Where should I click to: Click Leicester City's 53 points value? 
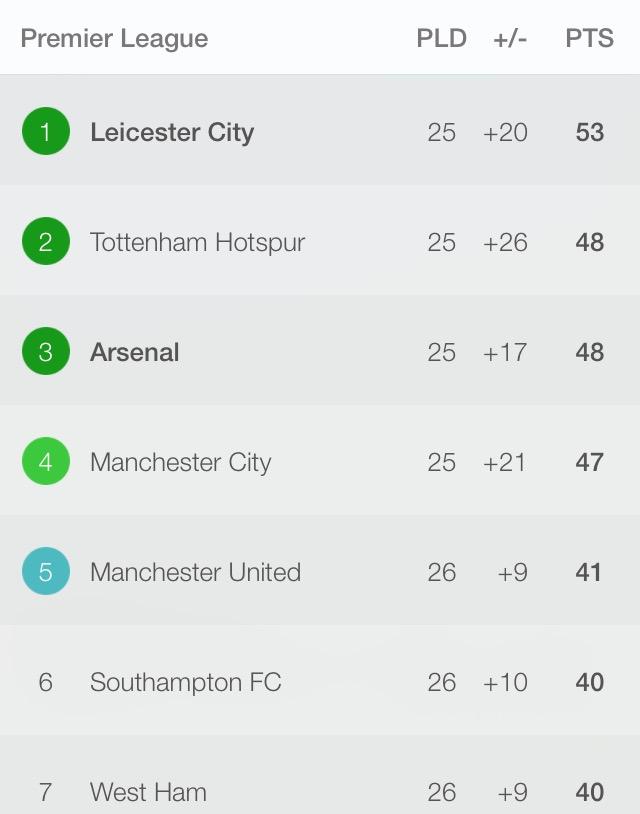pyautogui.click(x=589, y=132)
